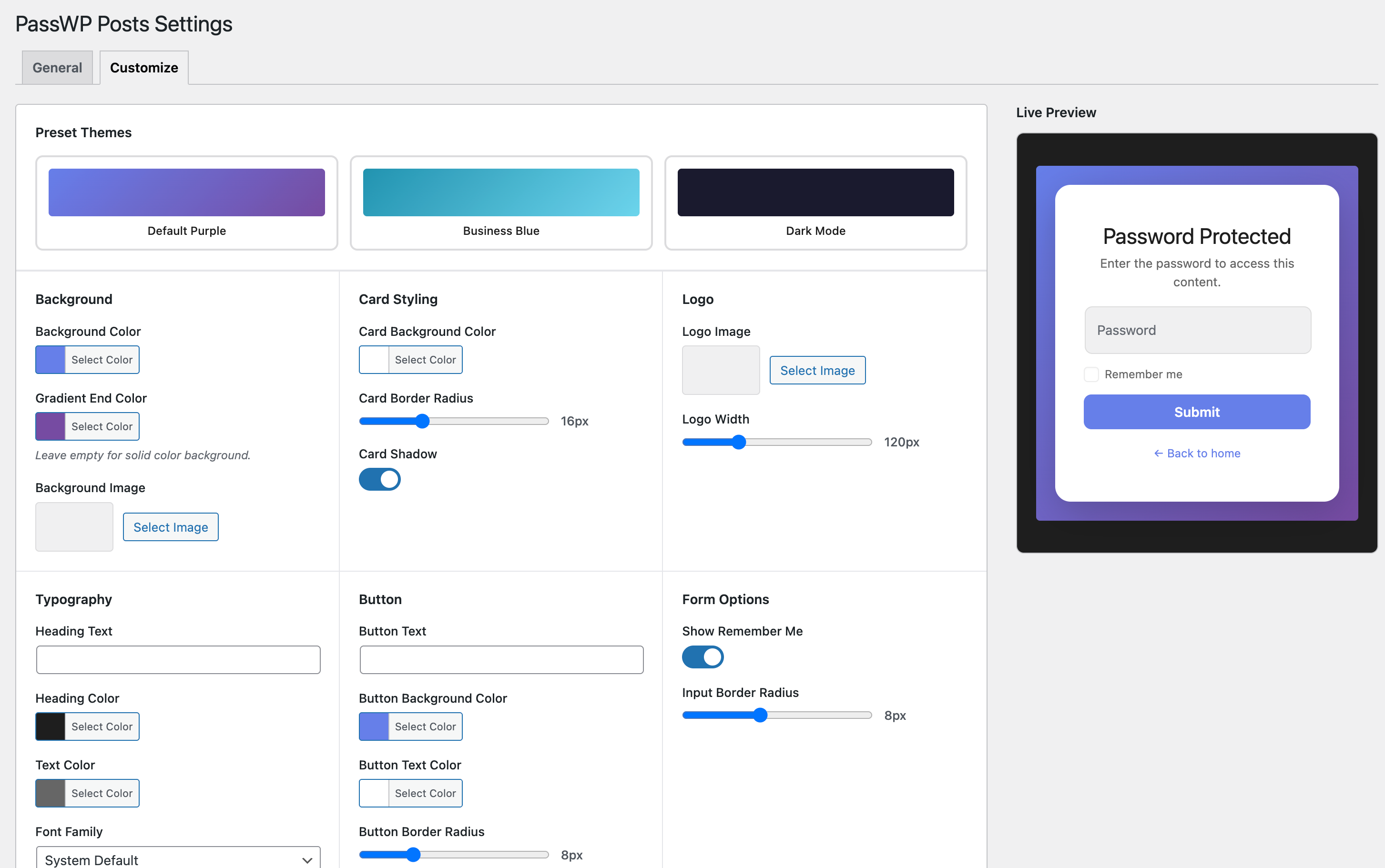Adjust the Card Border Radius slider
1385x868 pixels.
423,421
